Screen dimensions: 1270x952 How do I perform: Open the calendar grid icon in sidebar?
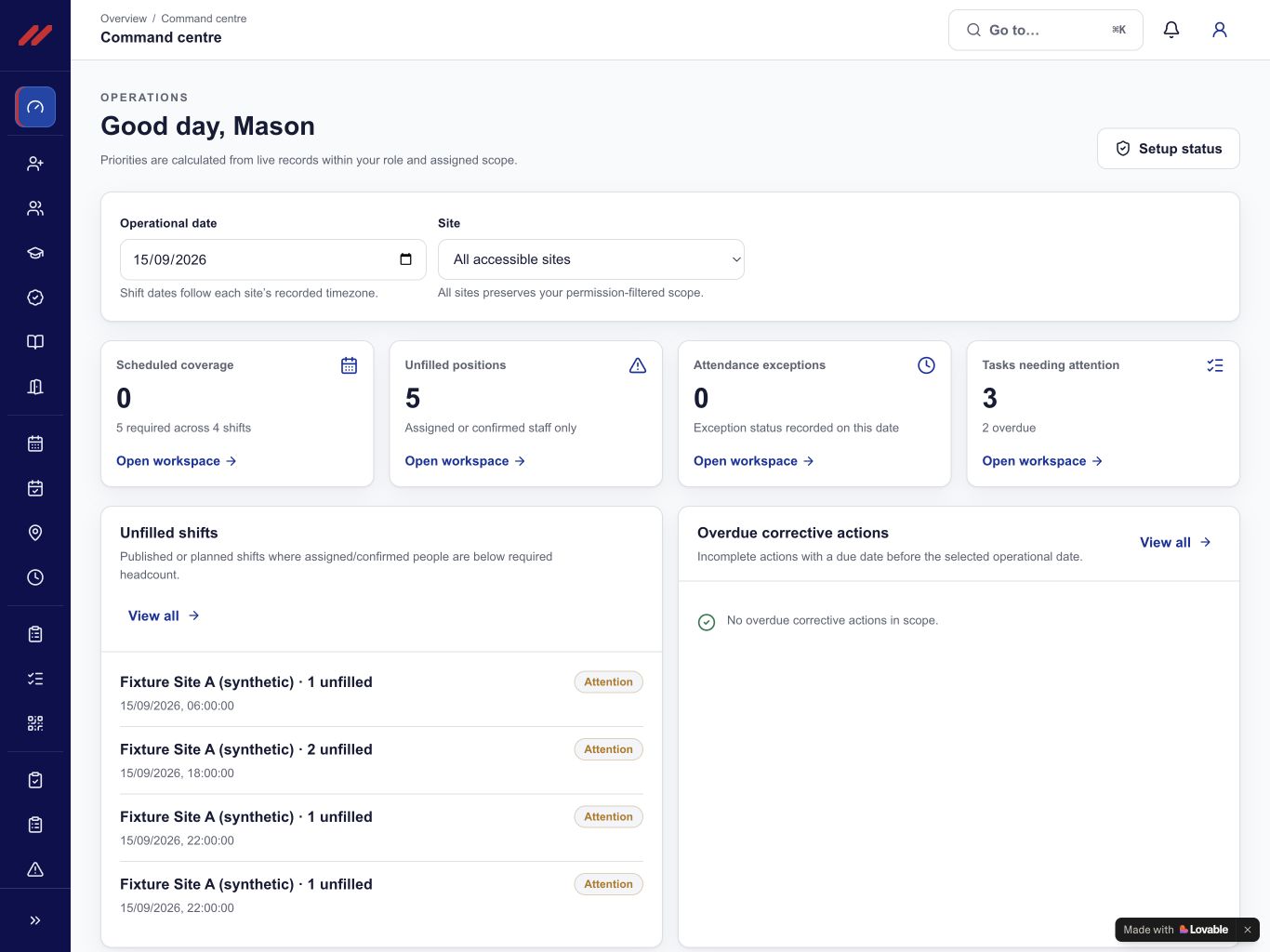click(35, 443)
